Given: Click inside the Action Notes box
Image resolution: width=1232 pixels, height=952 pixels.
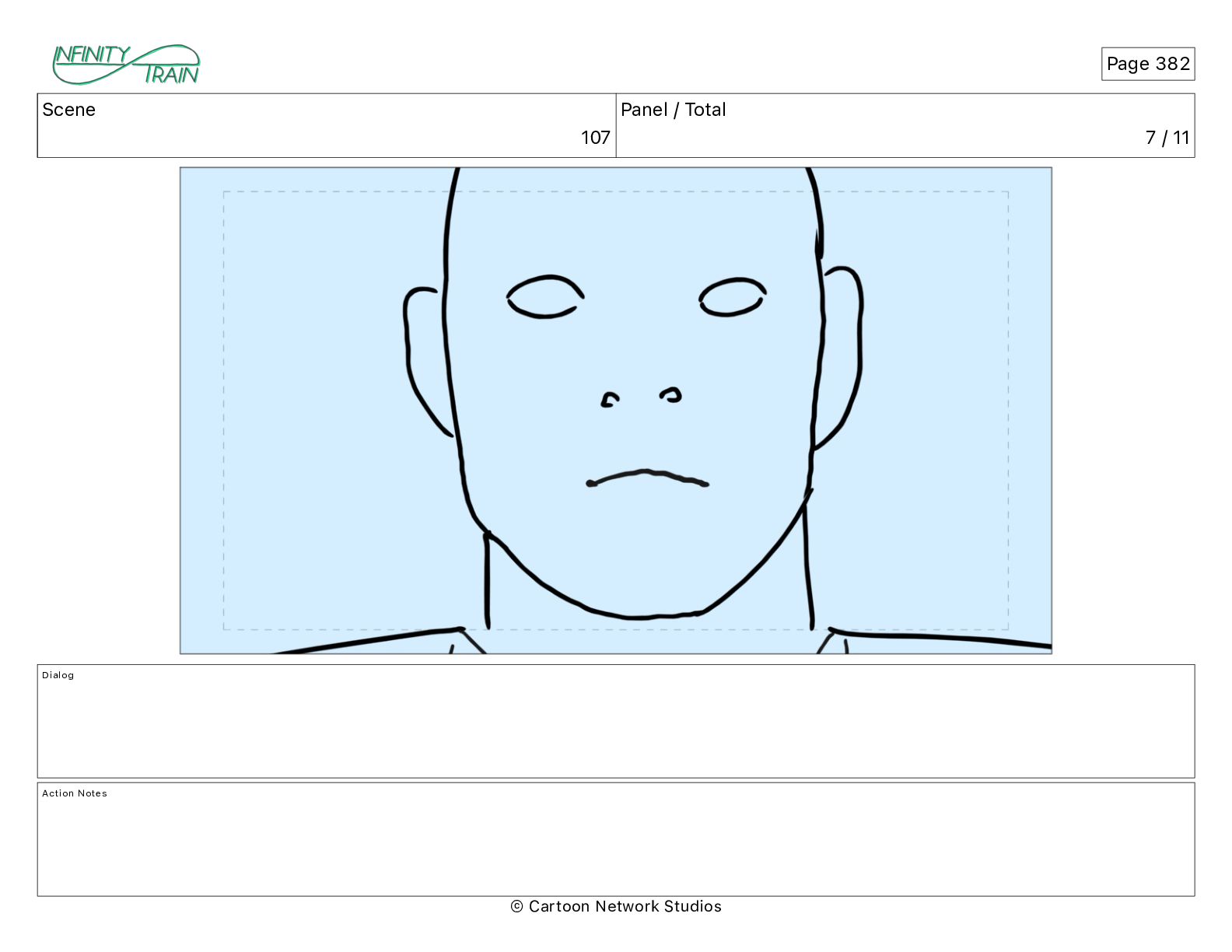Looking at the screenshot, I should click(616, 839).
